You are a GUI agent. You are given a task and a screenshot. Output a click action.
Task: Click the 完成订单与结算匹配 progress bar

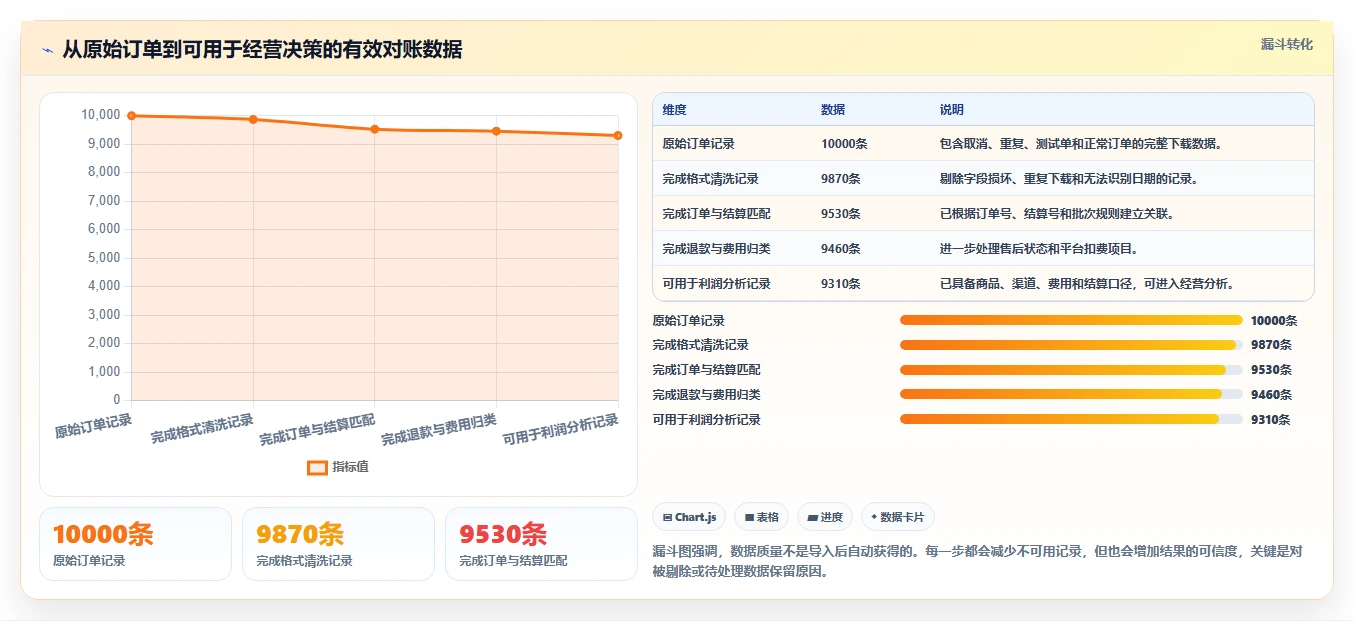click(x=1071, y=370)
